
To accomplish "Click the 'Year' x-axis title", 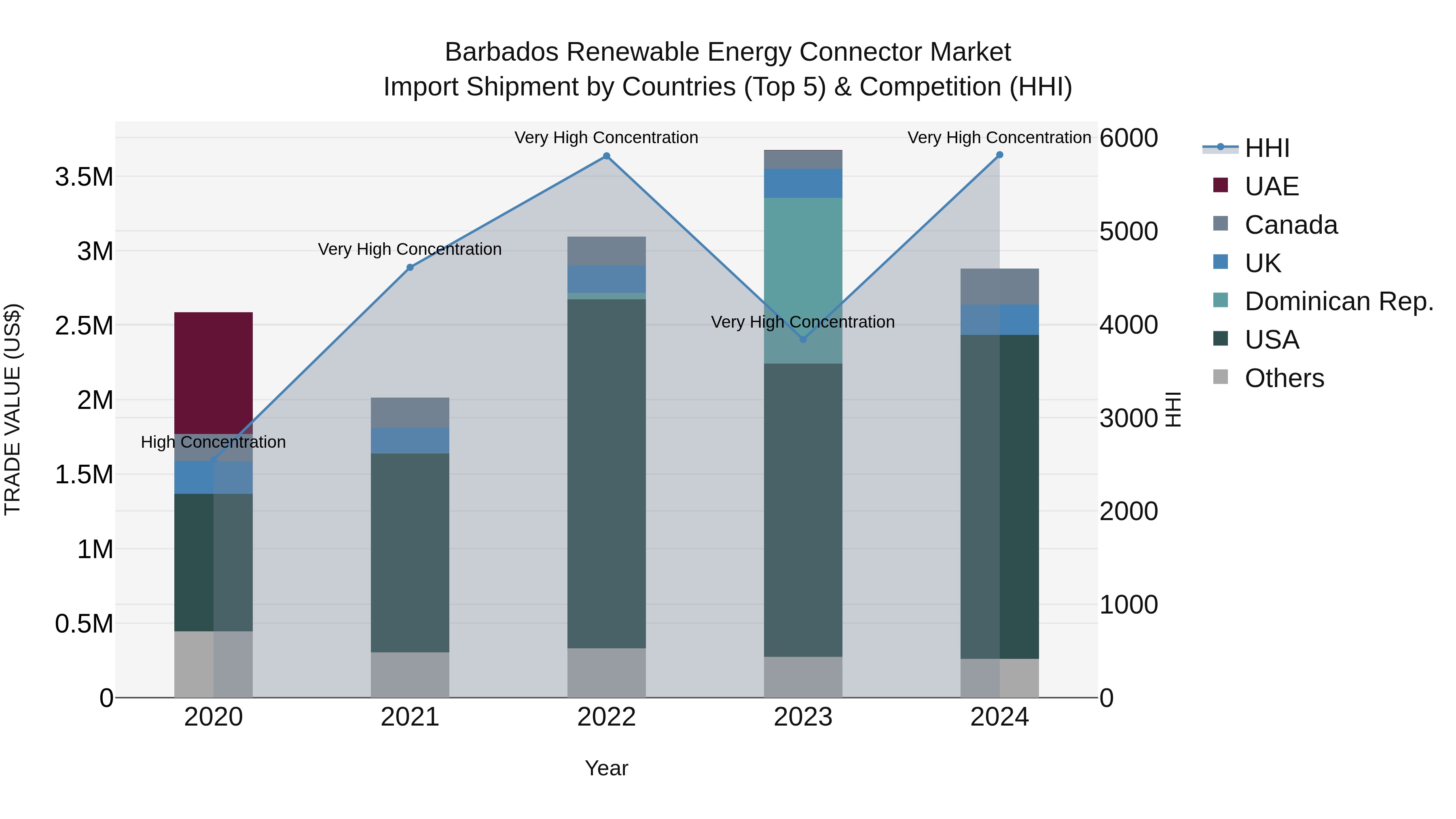I will click(x=607, y=769).
